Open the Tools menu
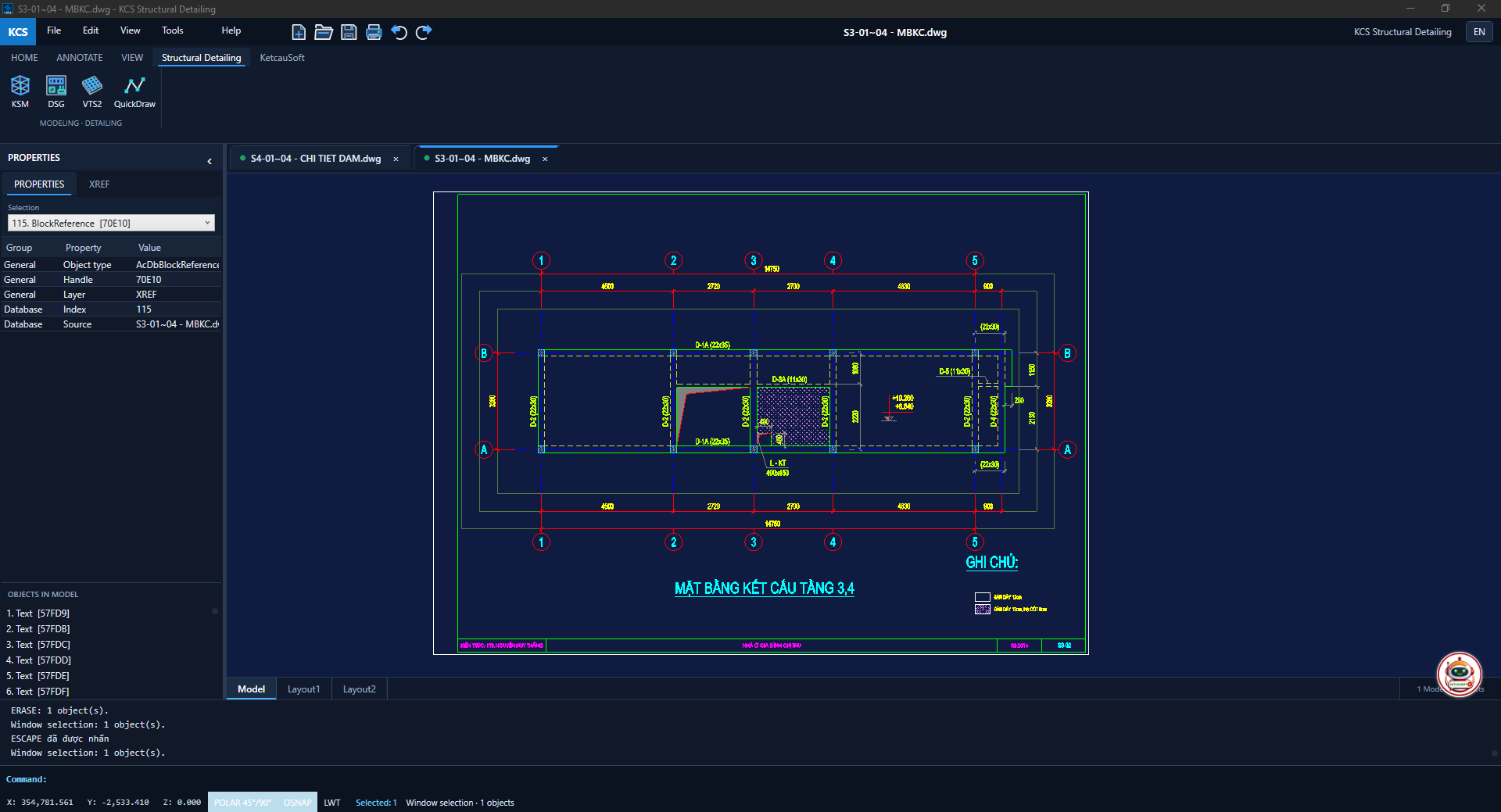 [173, 30]
